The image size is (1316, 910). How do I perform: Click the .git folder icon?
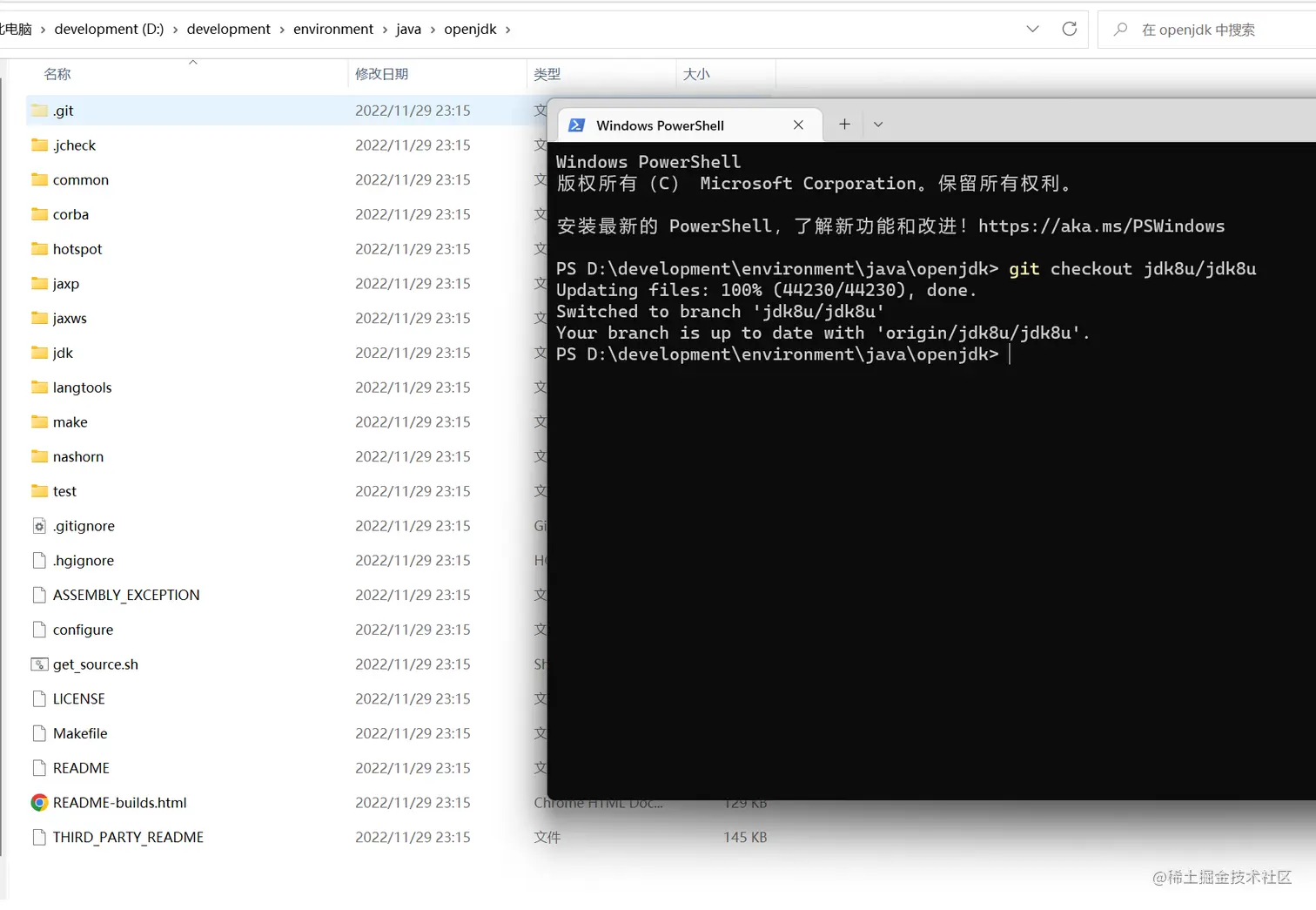click(x=39, y=111)
